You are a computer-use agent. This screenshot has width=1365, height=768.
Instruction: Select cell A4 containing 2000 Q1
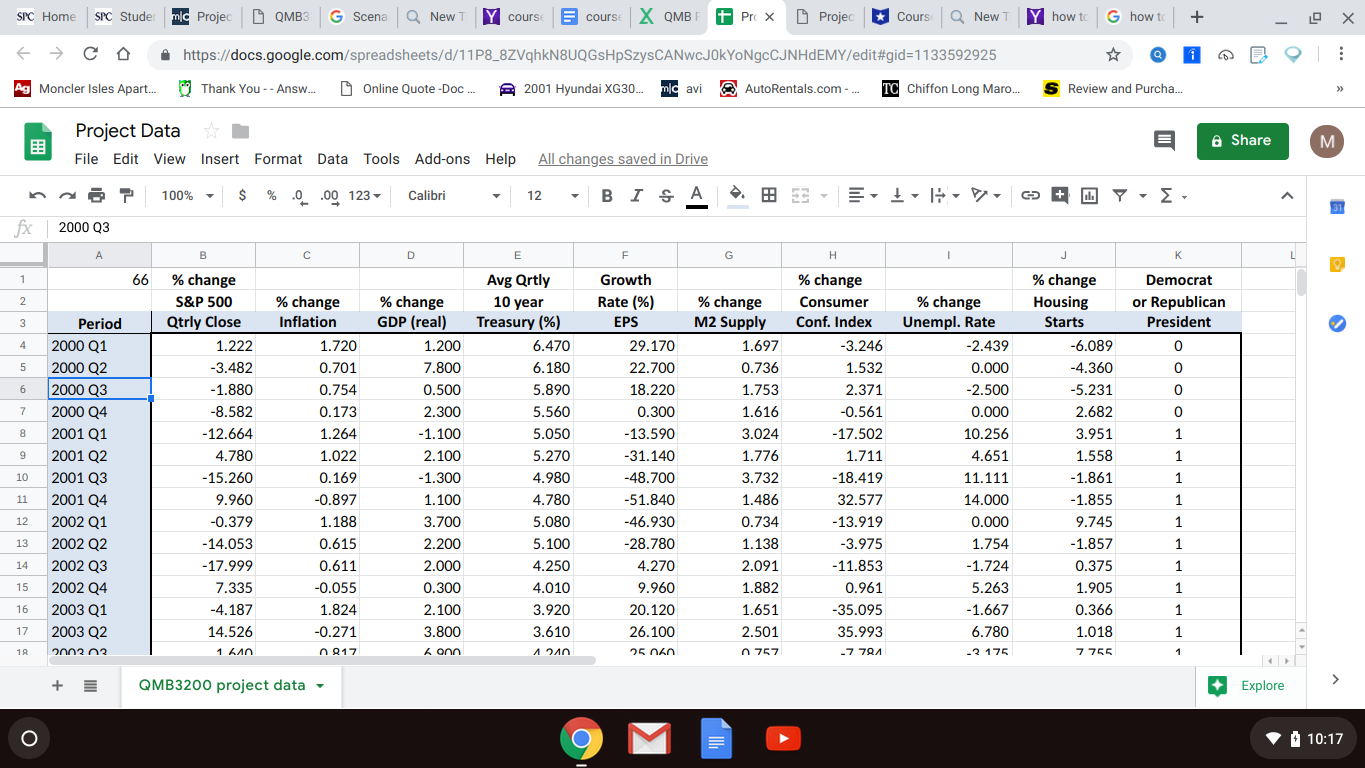pos(99,345)
